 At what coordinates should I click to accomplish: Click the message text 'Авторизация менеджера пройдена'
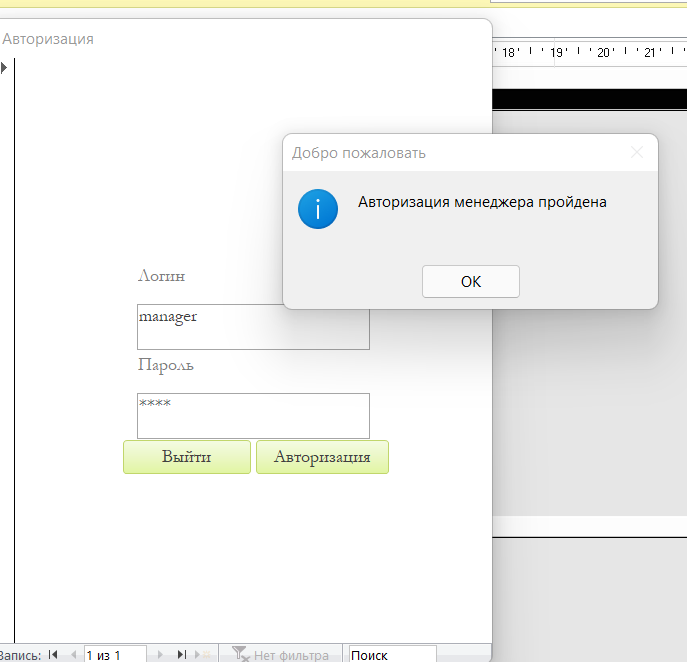(482, 202)
